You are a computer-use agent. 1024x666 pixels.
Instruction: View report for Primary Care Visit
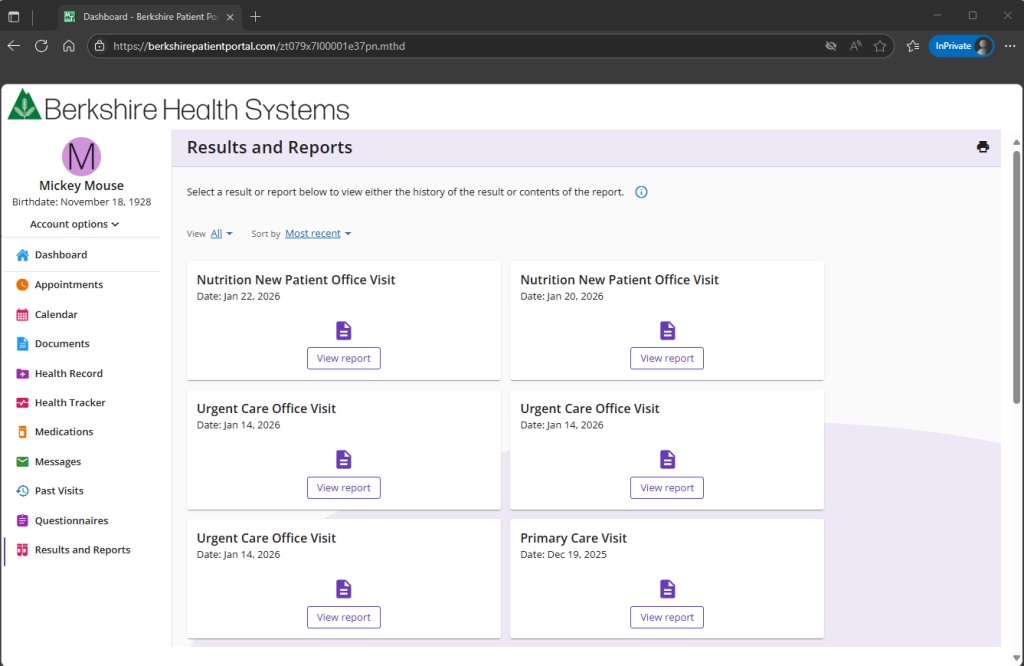[x=666, y=618]
